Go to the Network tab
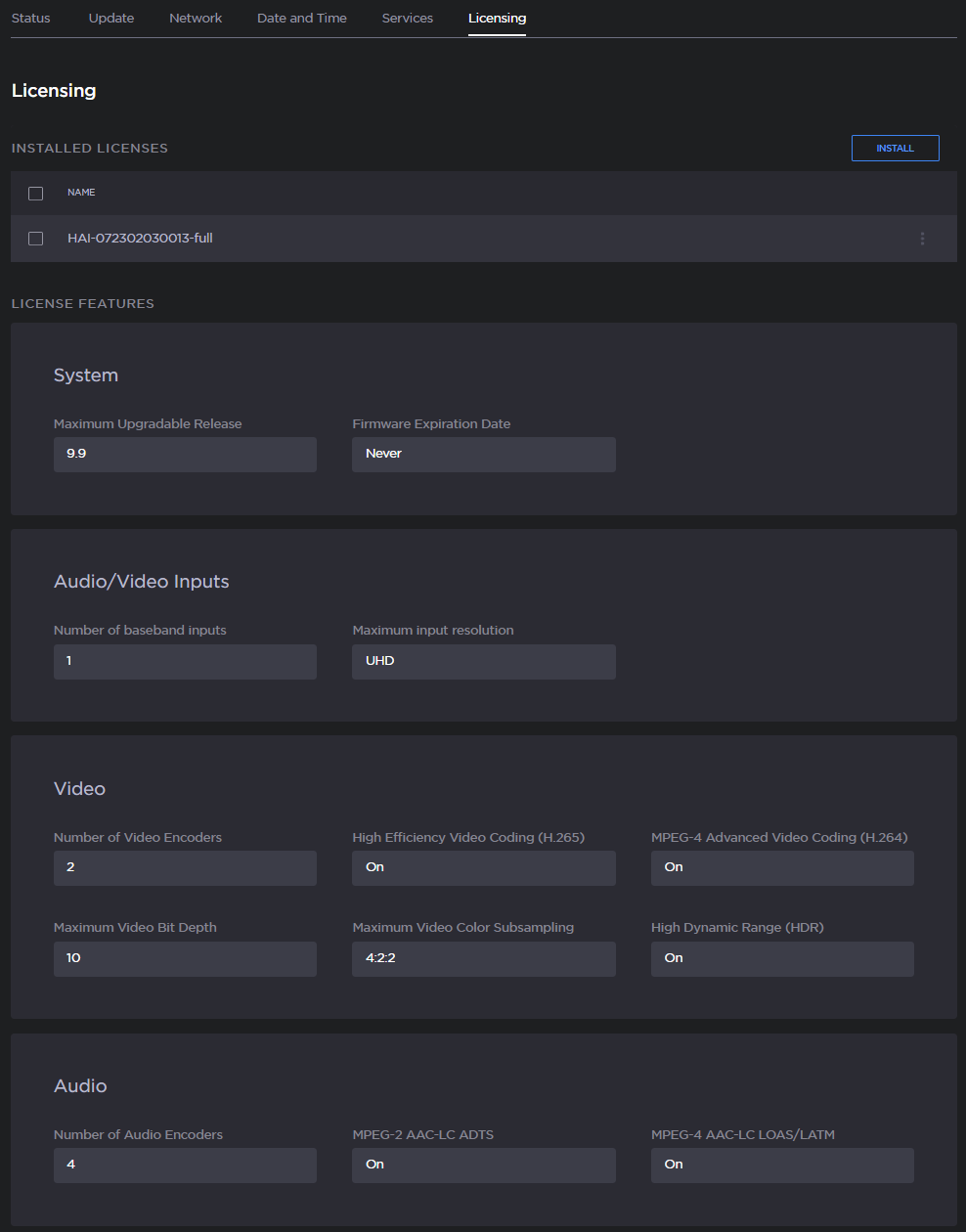Screen dimensions: 966x1232 195,18
